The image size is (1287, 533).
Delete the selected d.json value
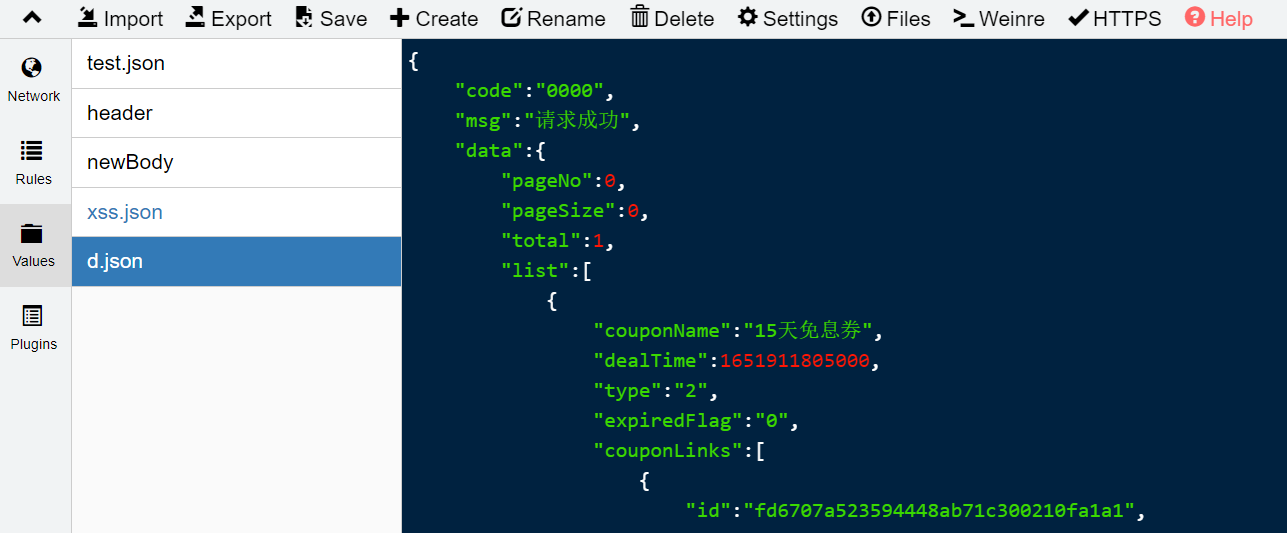click(x=672, y=18)
